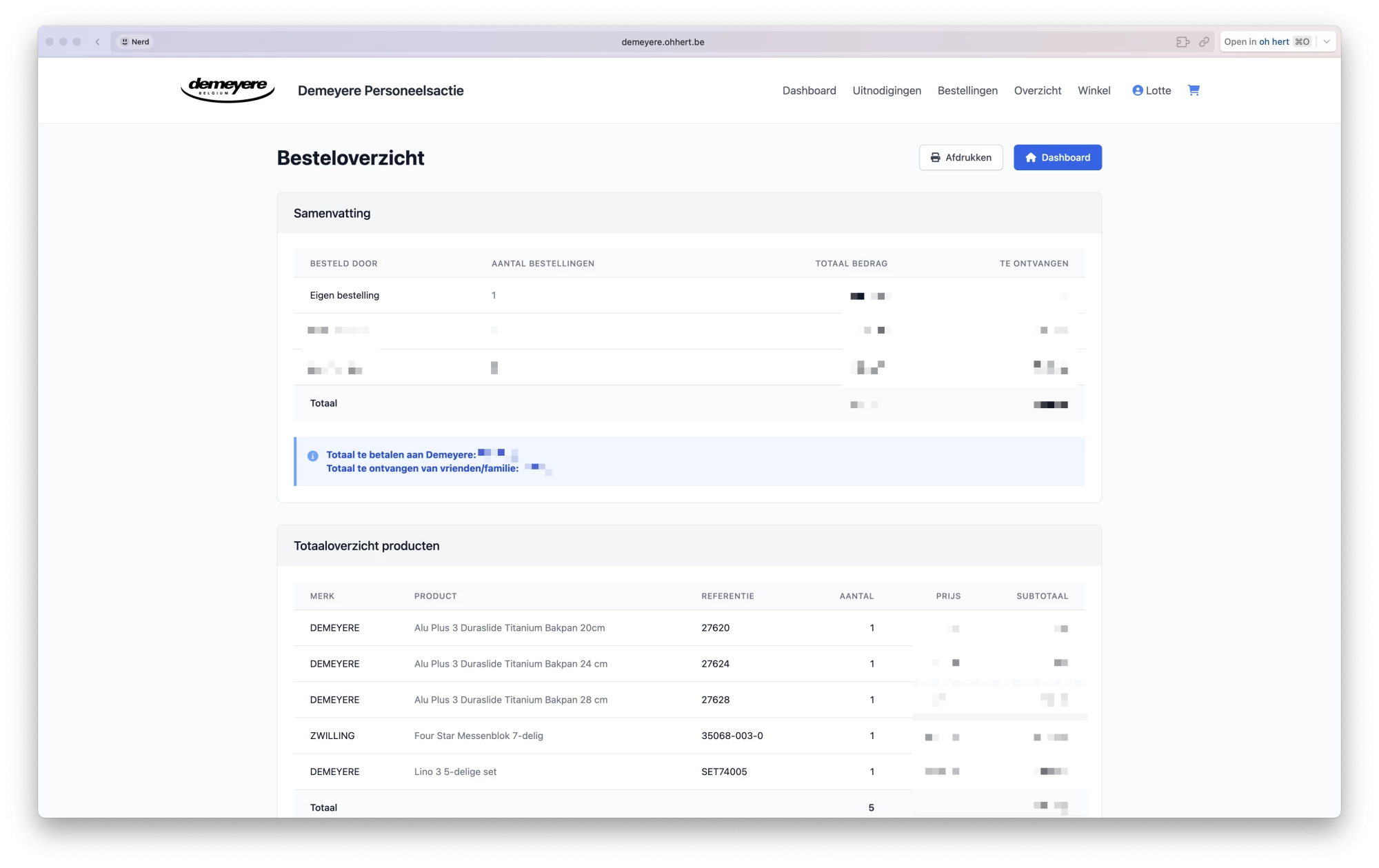
Task: Click the Nerd tab badge
Action: click(x=135, y=42)
